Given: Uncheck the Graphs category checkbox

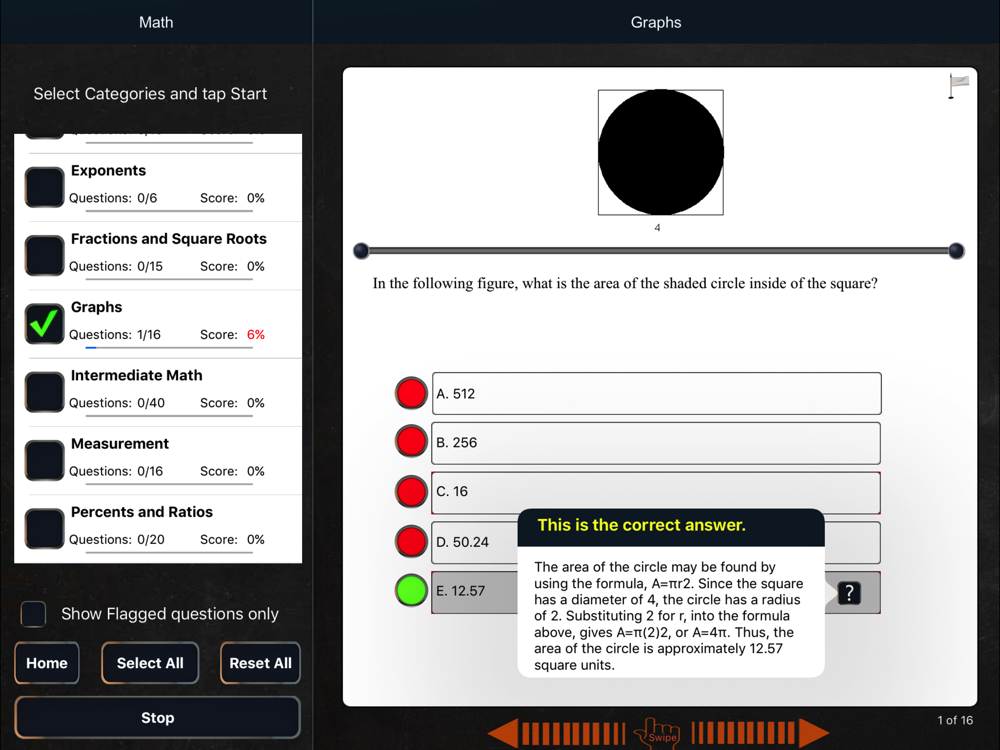Looking at the screenshot, I should pos(45,324).
